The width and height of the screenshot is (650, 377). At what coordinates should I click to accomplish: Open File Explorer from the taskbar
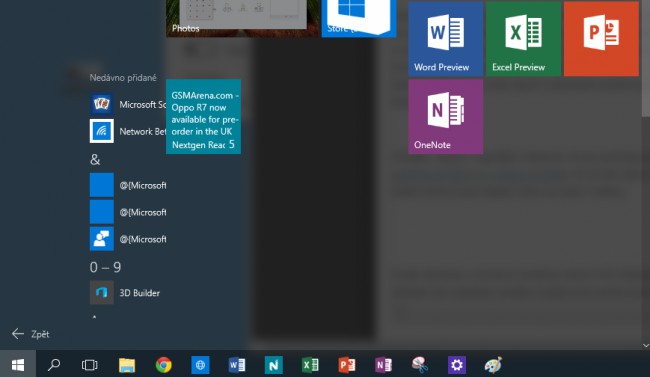(127, 365)
